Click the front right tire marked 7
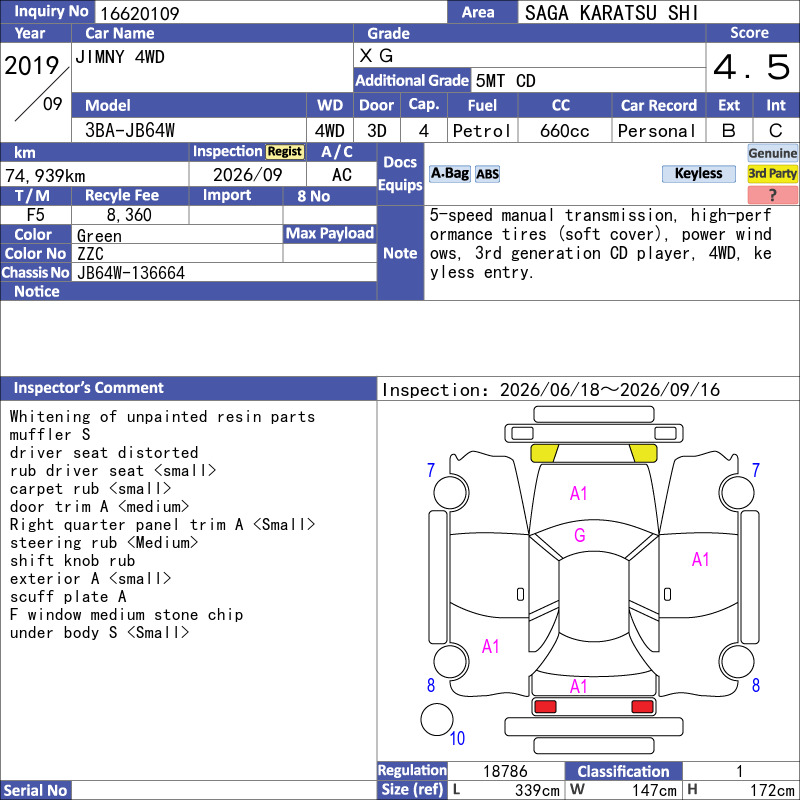This screenshot has height=800, width=800. (x=736, y=493)
